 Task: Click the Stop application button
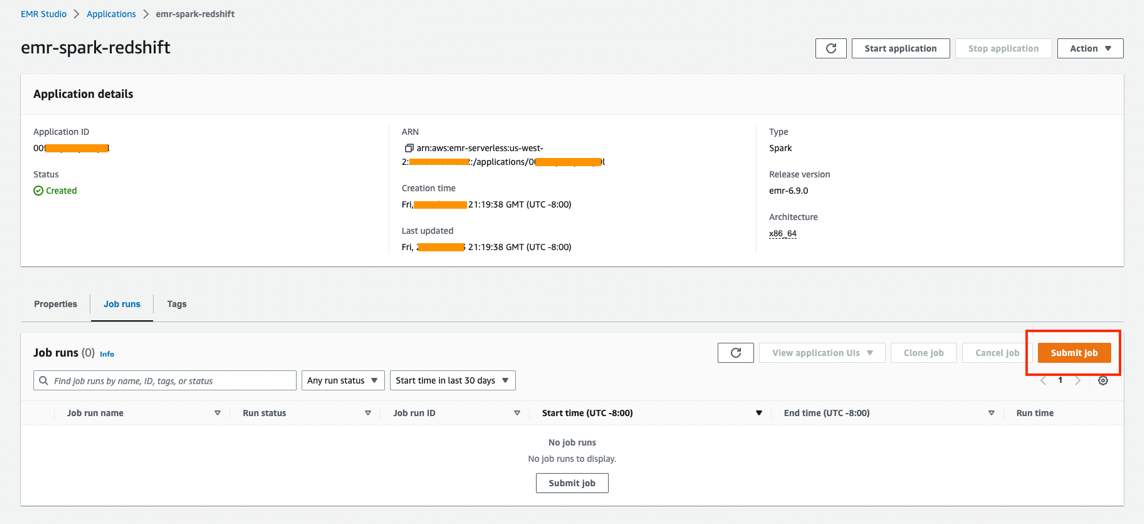pyautogui.click(x=1003, y=48)
